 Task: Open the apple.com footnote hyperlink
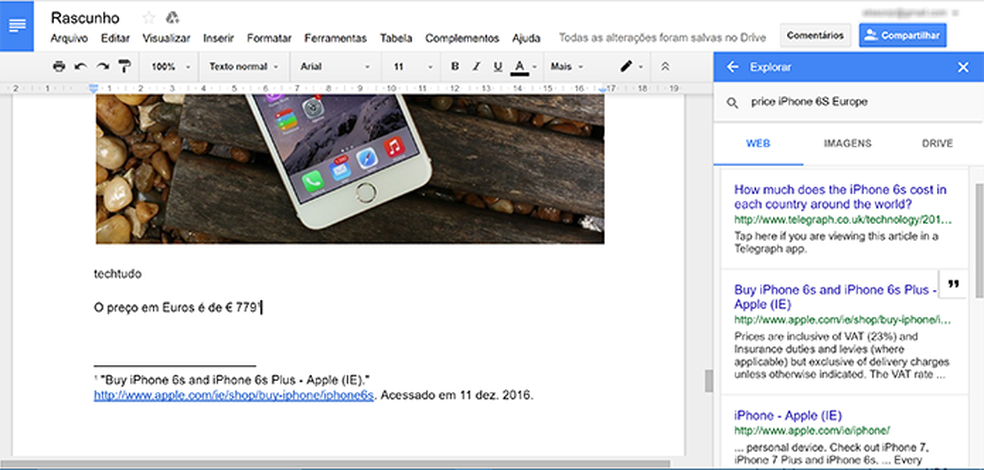234,396
